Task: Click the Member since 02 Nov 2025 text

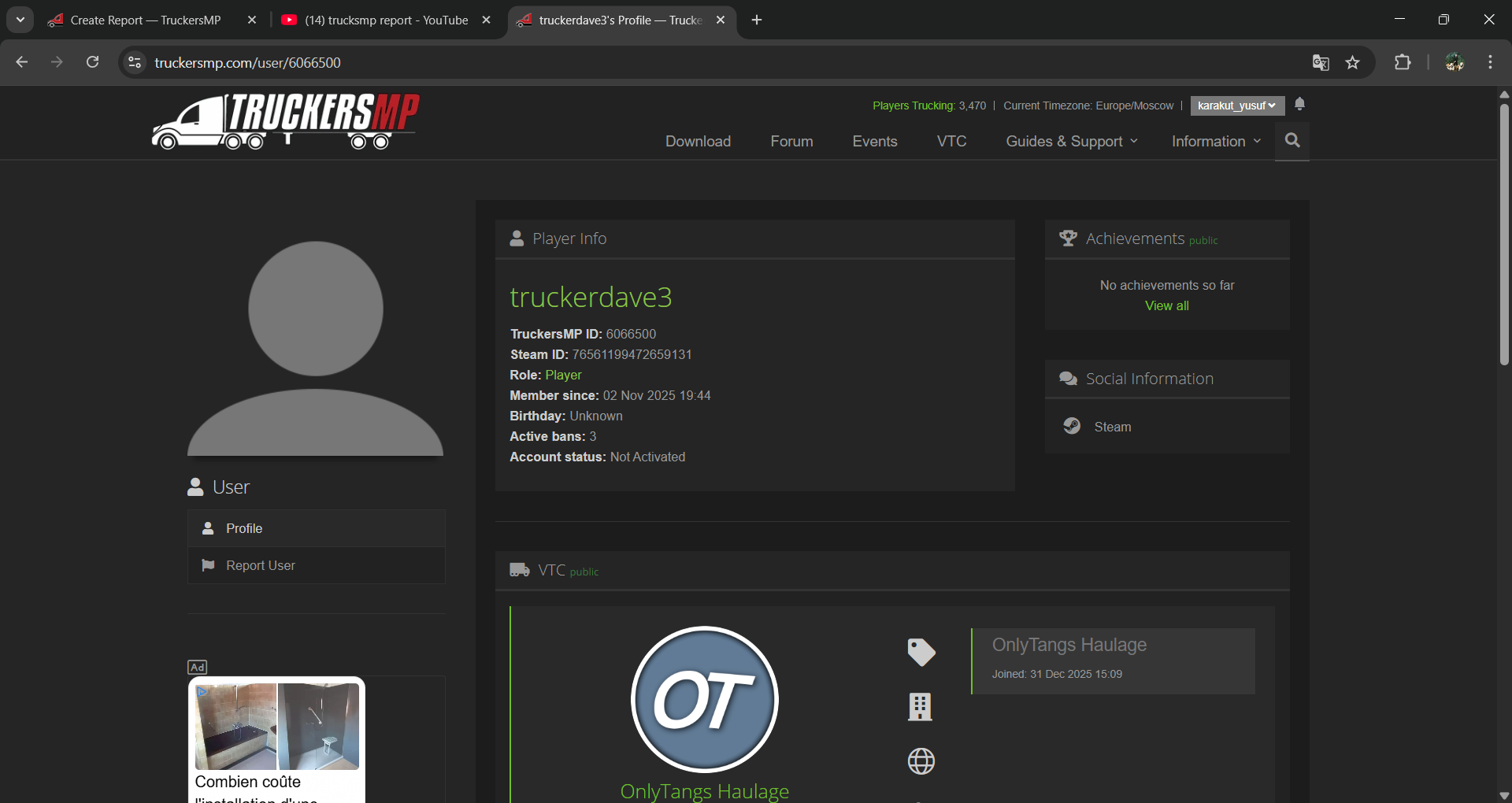Action: click(x=610, y=395)
